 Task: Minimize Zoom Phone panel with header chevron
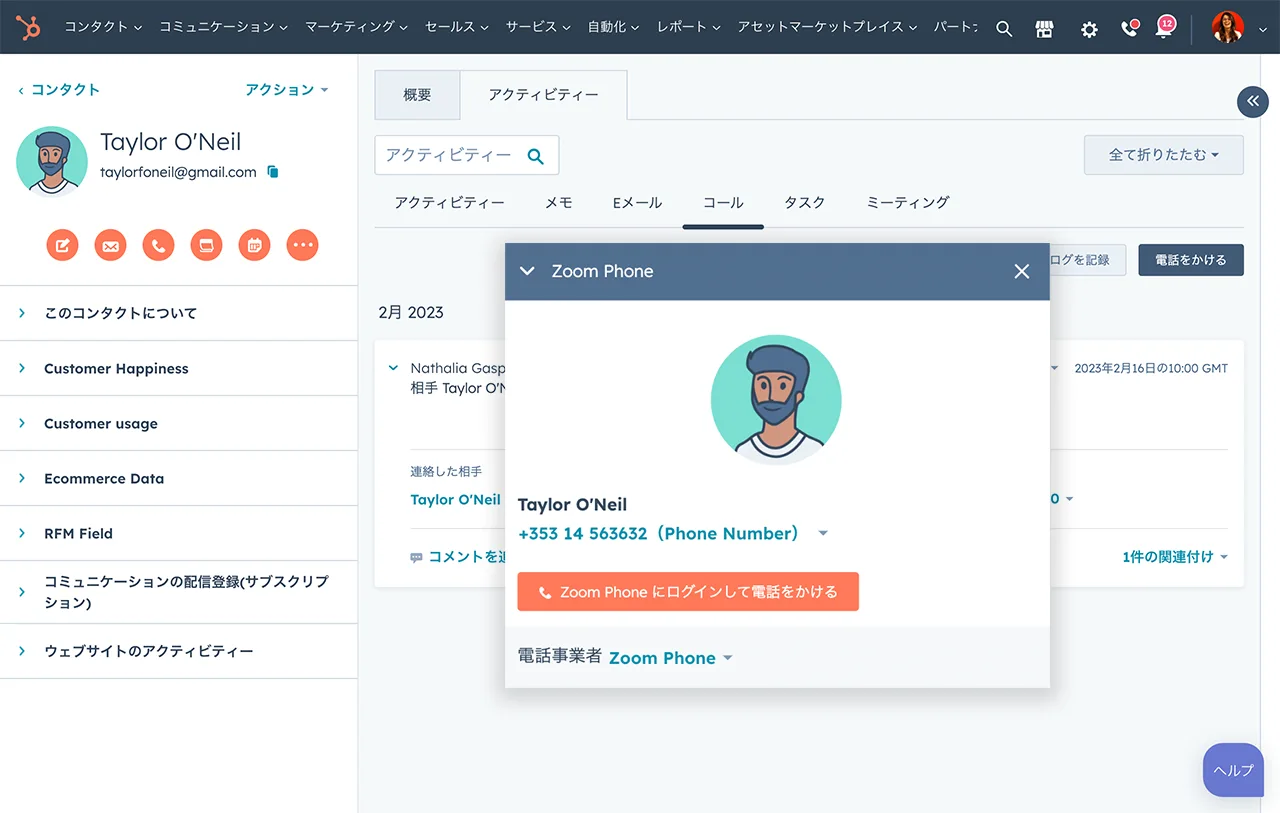[x=527, y=271]
